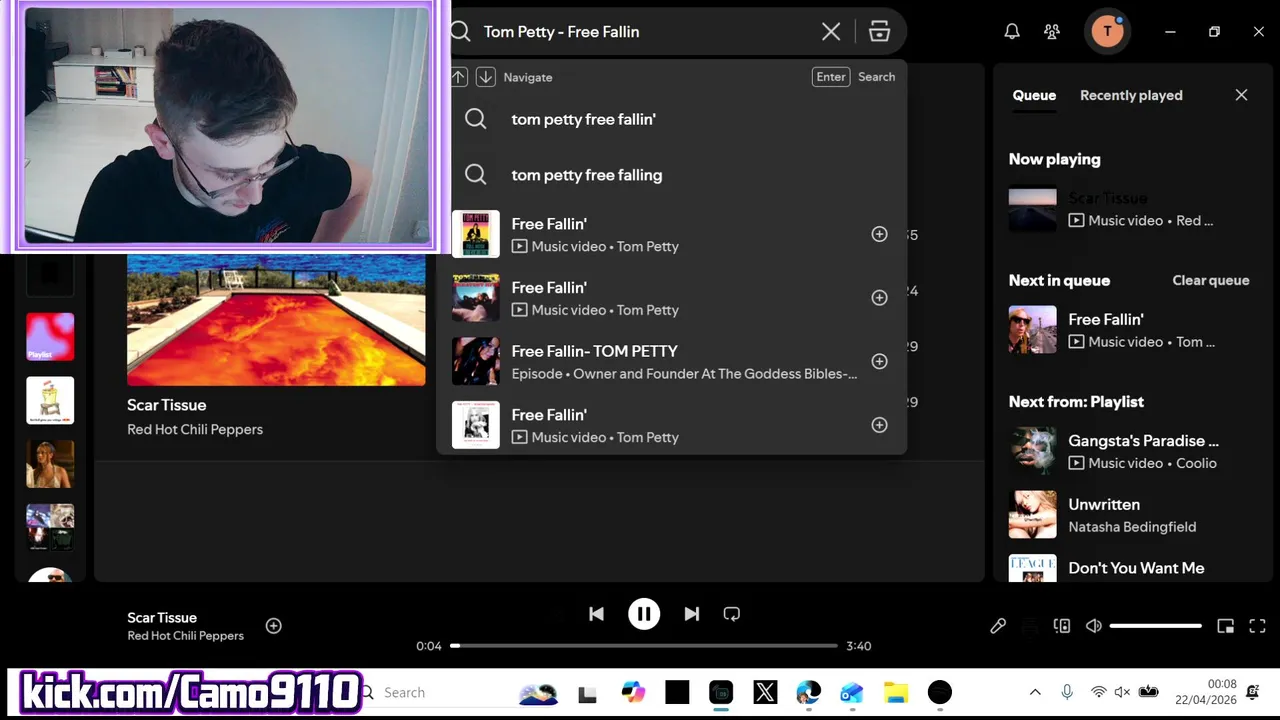Clear the search field with the X

point(831,32)
